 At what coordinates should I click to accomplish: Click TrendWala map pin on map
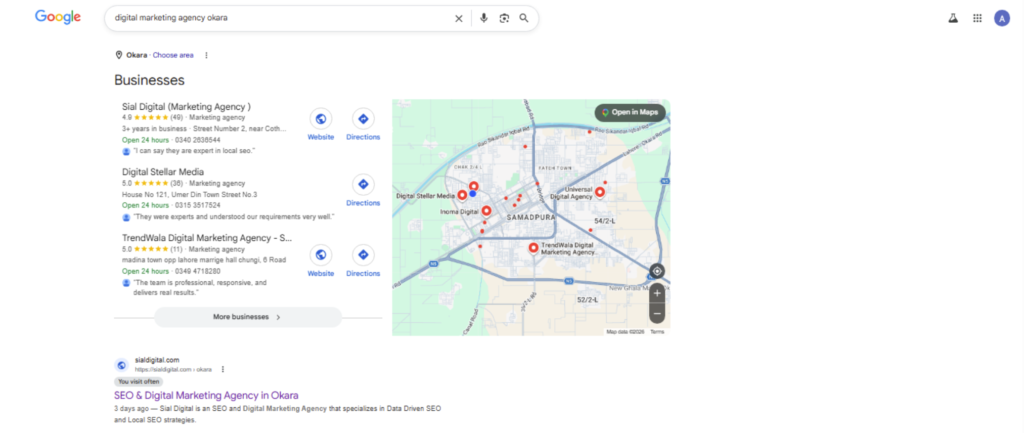(x=534, y=248)
